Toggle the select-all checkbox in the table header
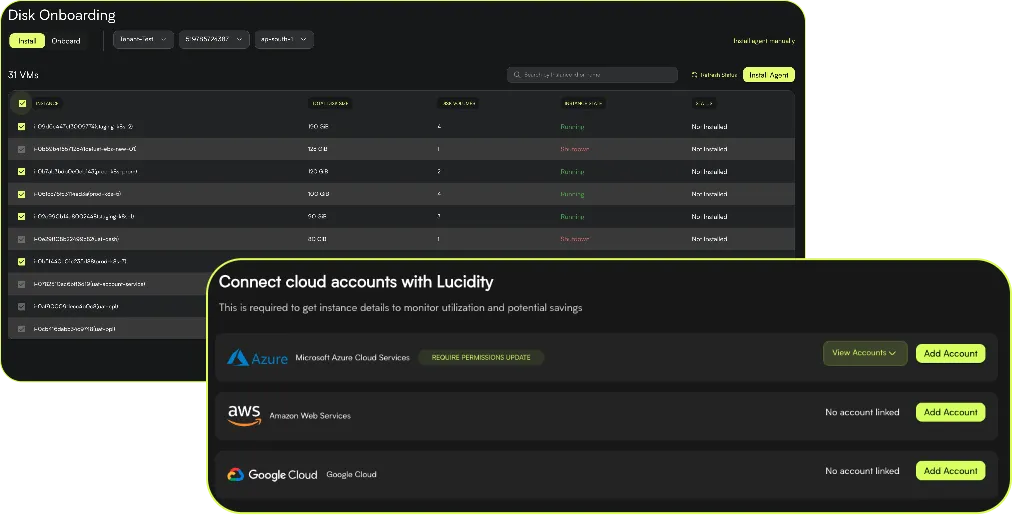 click(x=22, y=103)
